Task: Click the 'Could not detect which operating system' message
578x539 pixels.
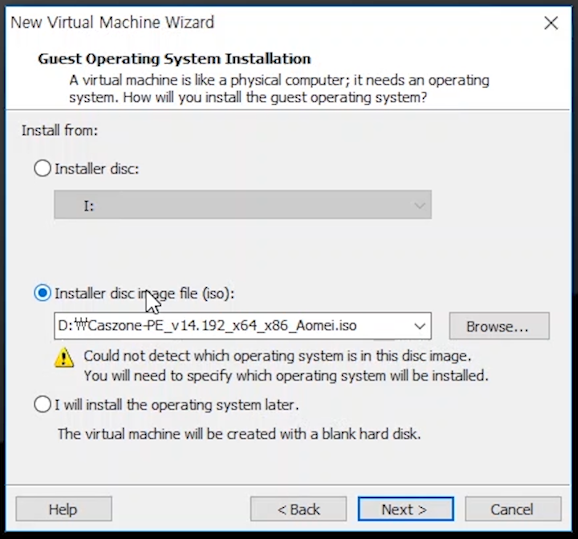Action: coord(278,356)
